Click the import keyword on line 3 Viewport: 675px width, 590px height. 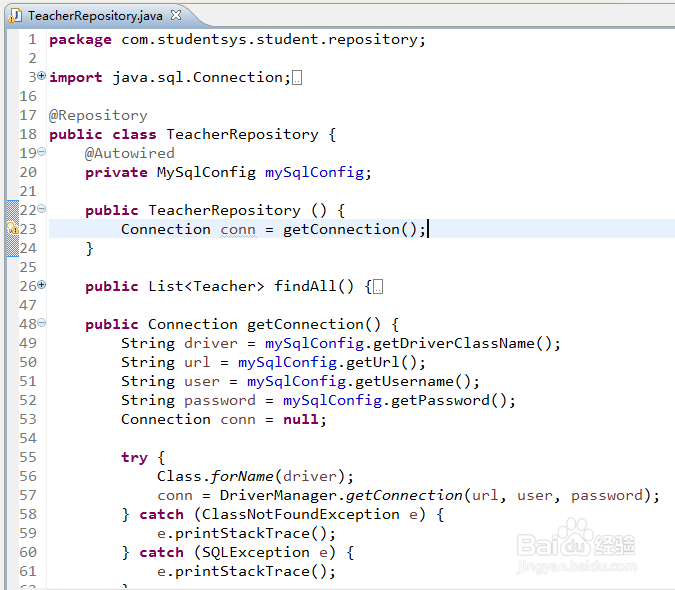[76, 77]
